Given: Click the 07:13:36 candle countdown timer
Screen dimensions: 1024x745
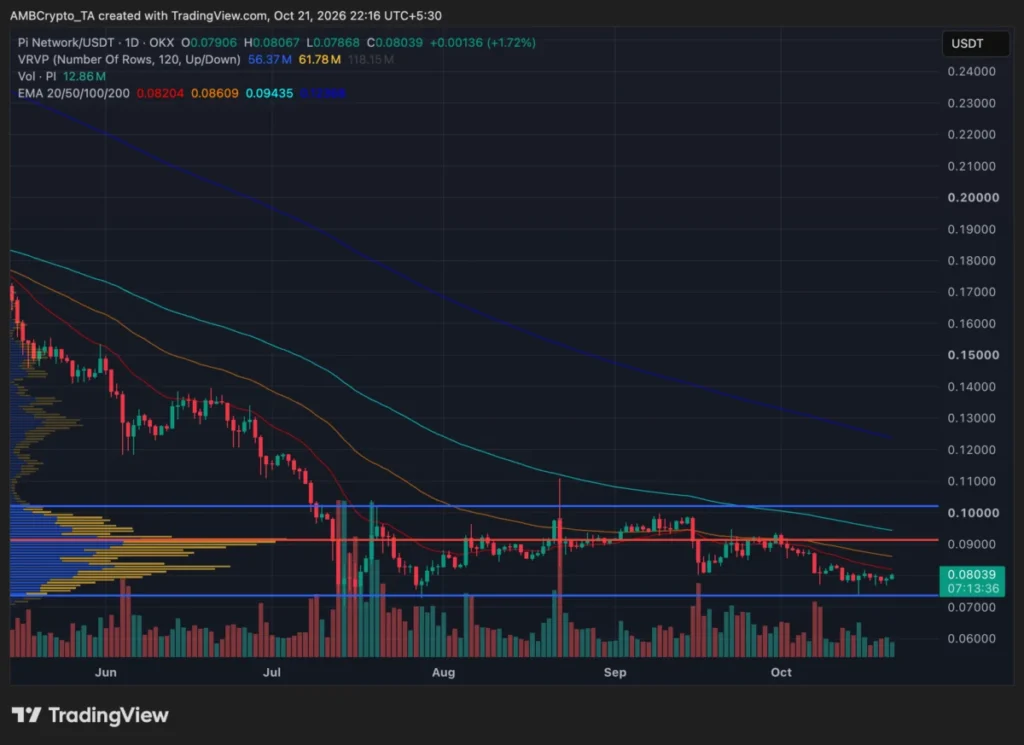Looking at the screenshot, I should click(973, 588).
